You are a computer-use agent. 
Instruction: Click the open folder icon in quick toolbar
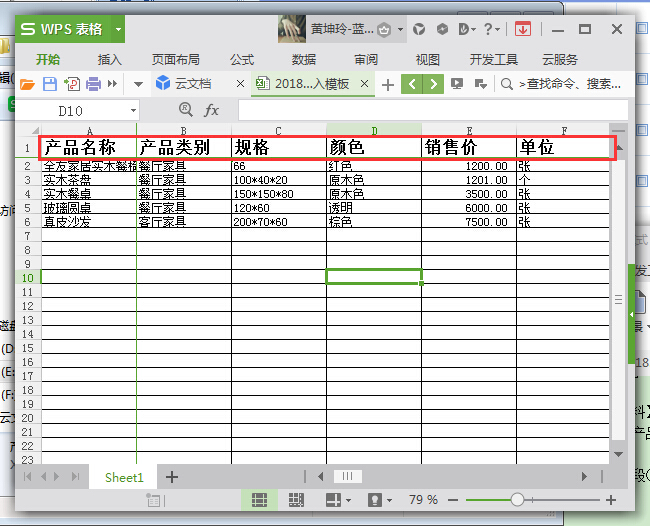point(27,84)
